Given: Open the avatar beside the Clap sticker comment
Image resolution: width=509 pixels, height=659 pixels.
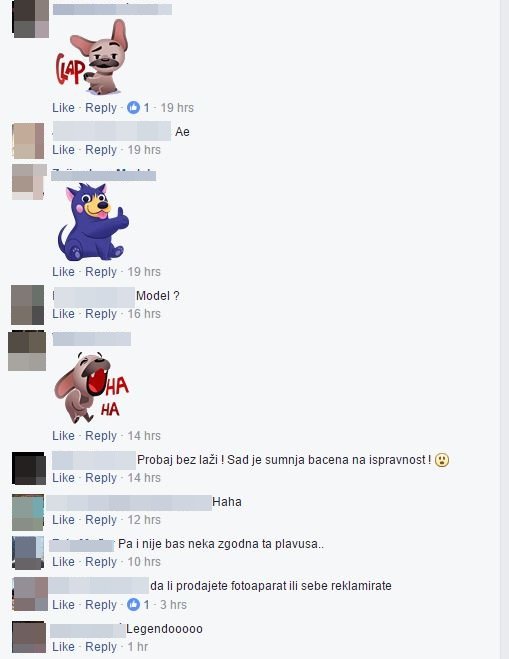Looking at the screenshot, I should (x=31, y=19).
